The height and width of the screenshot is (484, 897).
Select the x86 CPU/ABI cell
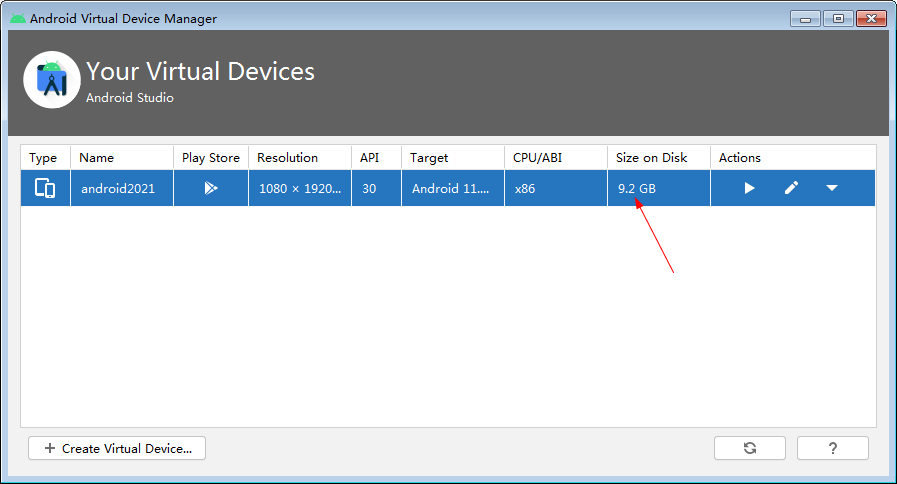click(x=556, y=188)
